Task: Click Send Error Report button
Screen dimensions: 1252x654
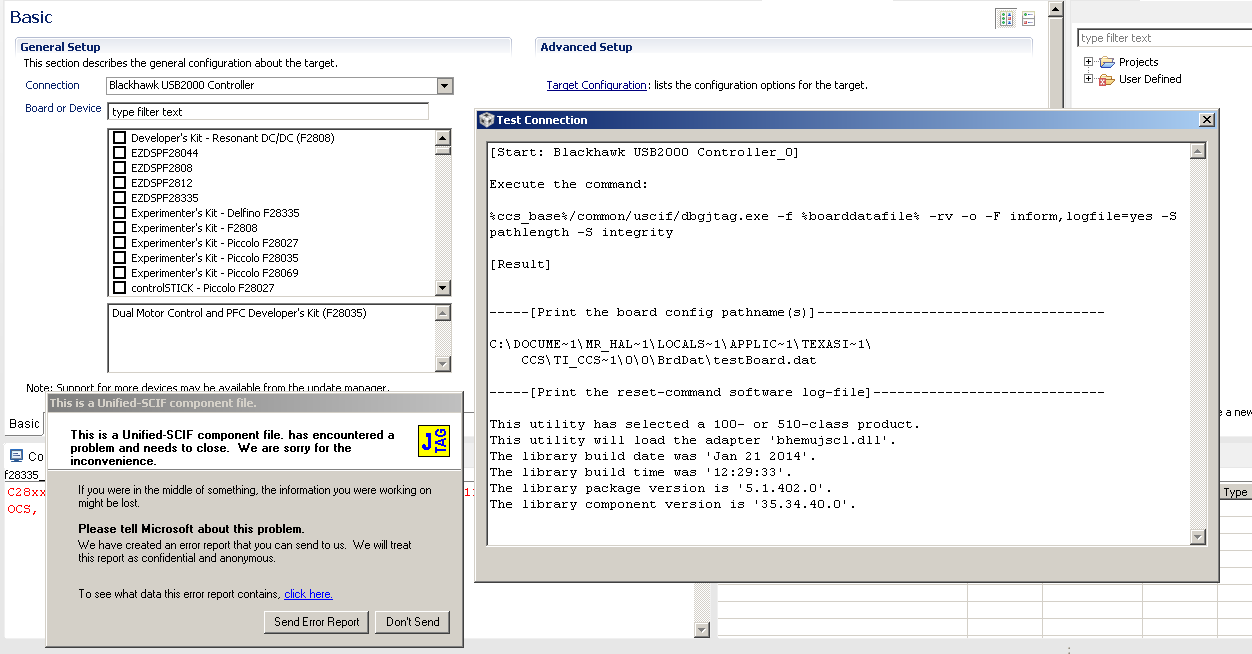Action: [x=317, y=622]
